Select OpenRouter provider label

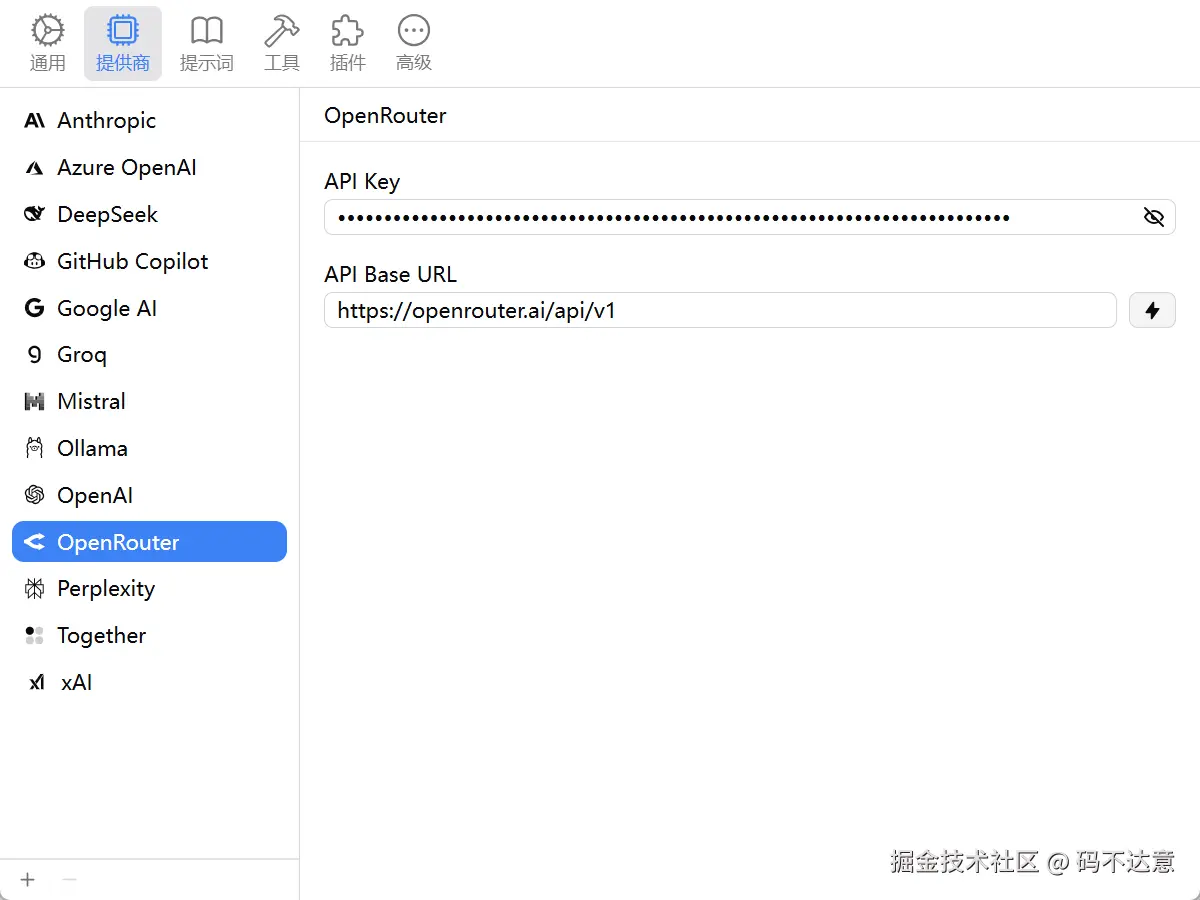click(118, 542)
